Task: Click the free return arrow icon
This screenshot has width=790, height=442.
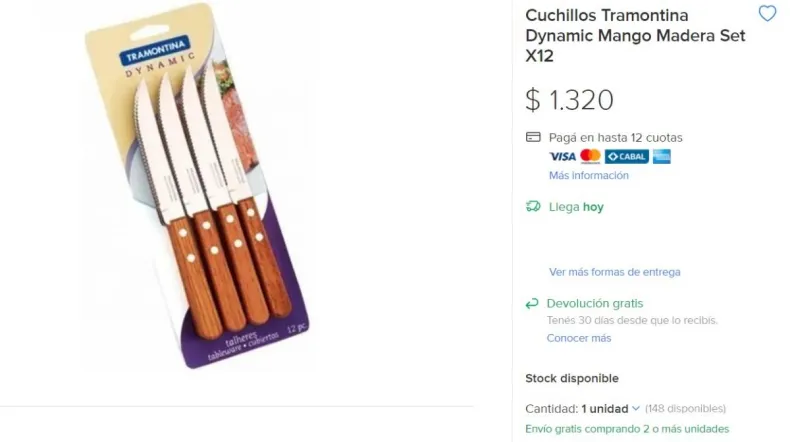Action: pos(532,303)
